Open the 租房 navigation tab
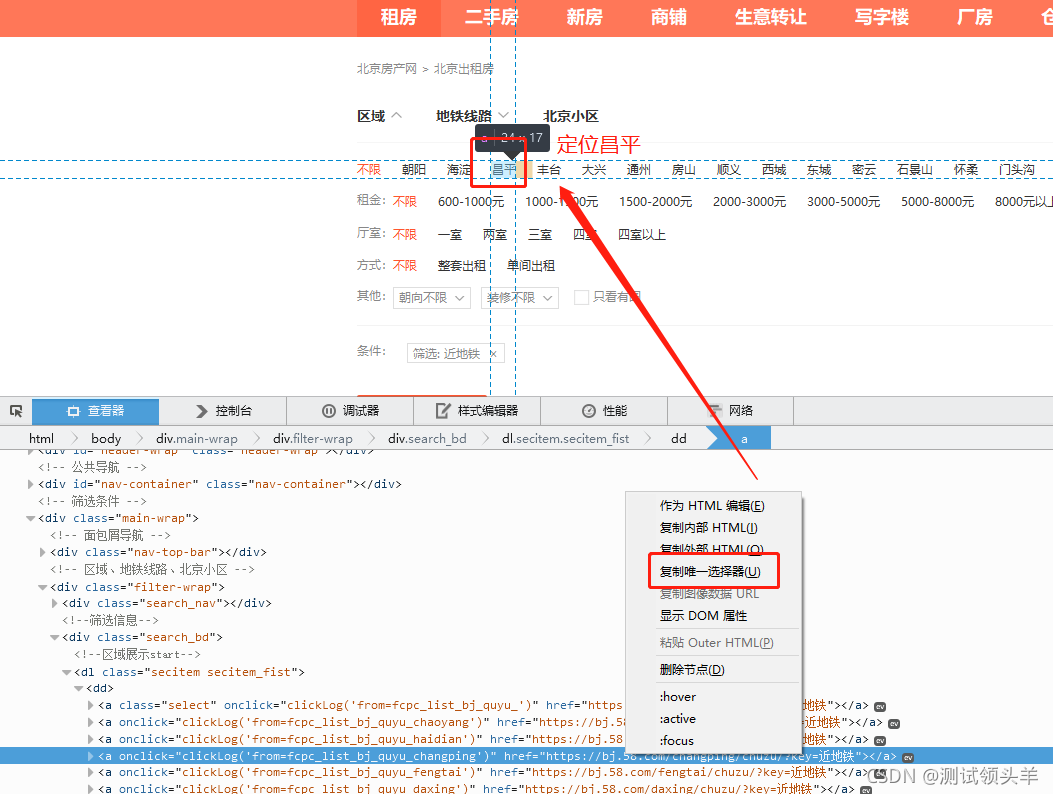The width and height of the screenshot is (1053, 794). pyautogui.click(x=398, y=17)
